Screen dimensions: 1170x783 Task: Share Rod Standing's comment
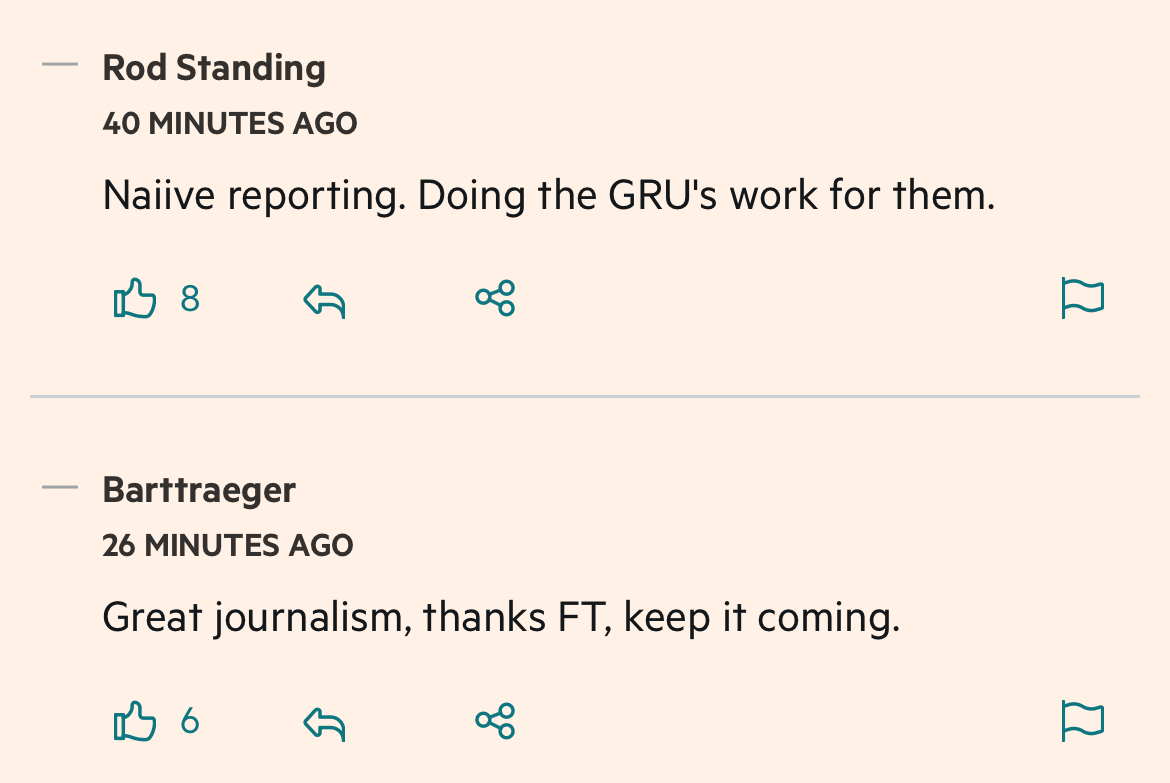point(495,298)
